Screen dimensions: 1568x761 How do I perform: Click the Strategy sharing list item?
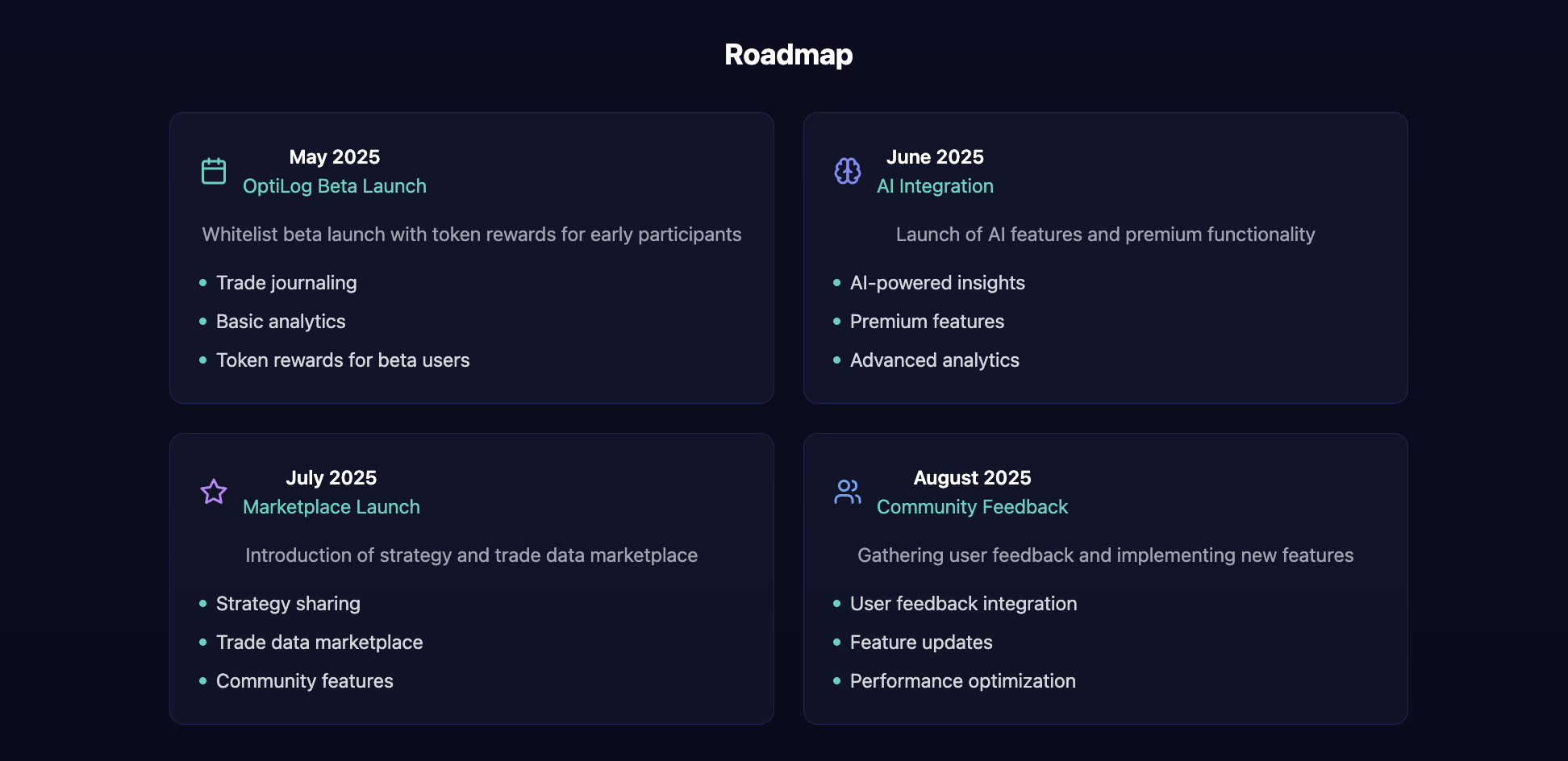[288, 604]
